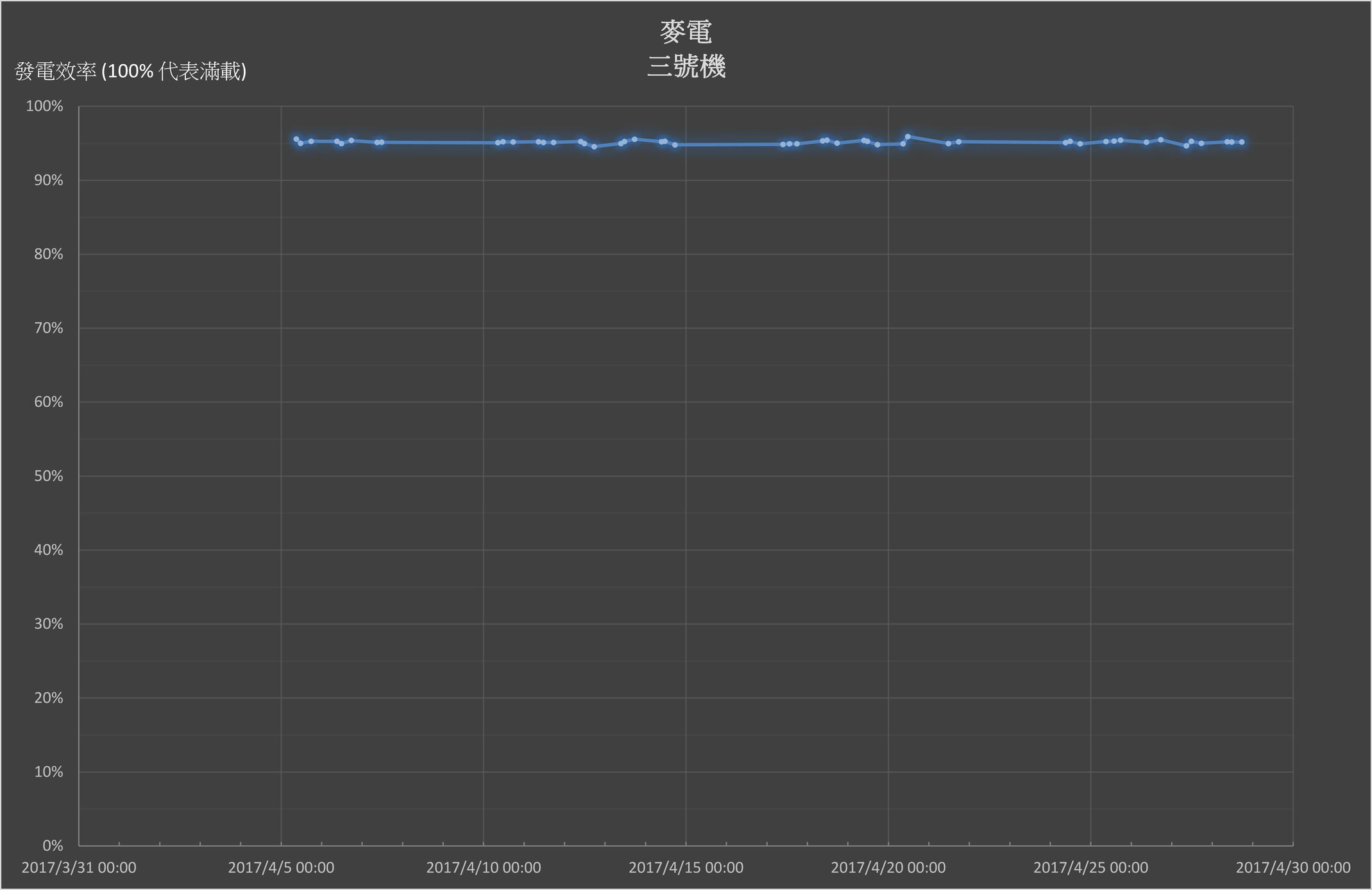This screenshot has height=890, width=1372.
Task: Select the 10% y-axis label
Action: 49,771
